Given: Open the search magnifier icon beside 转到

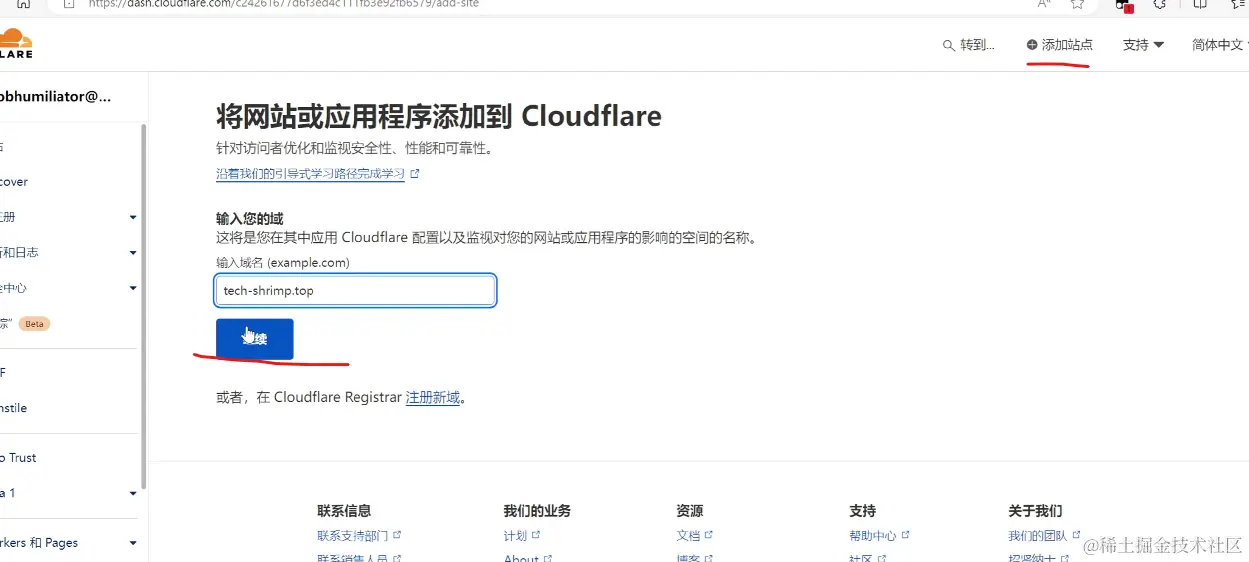Looking at the screenshot, I should pyautogui.click(x=949, y=45).
